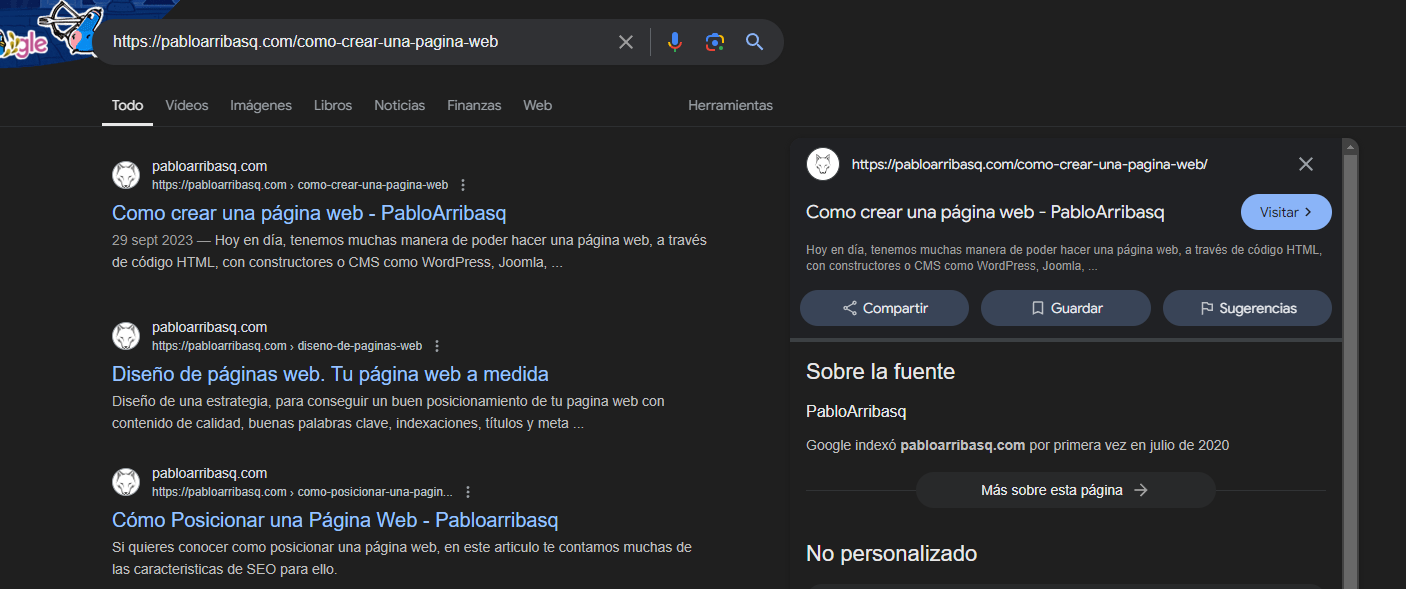Image resolution: width=1406 pixels, height=589 pixels.
Task: Open three-dot menu for diseno-de-paginas-web result
Action: [437, 346]
